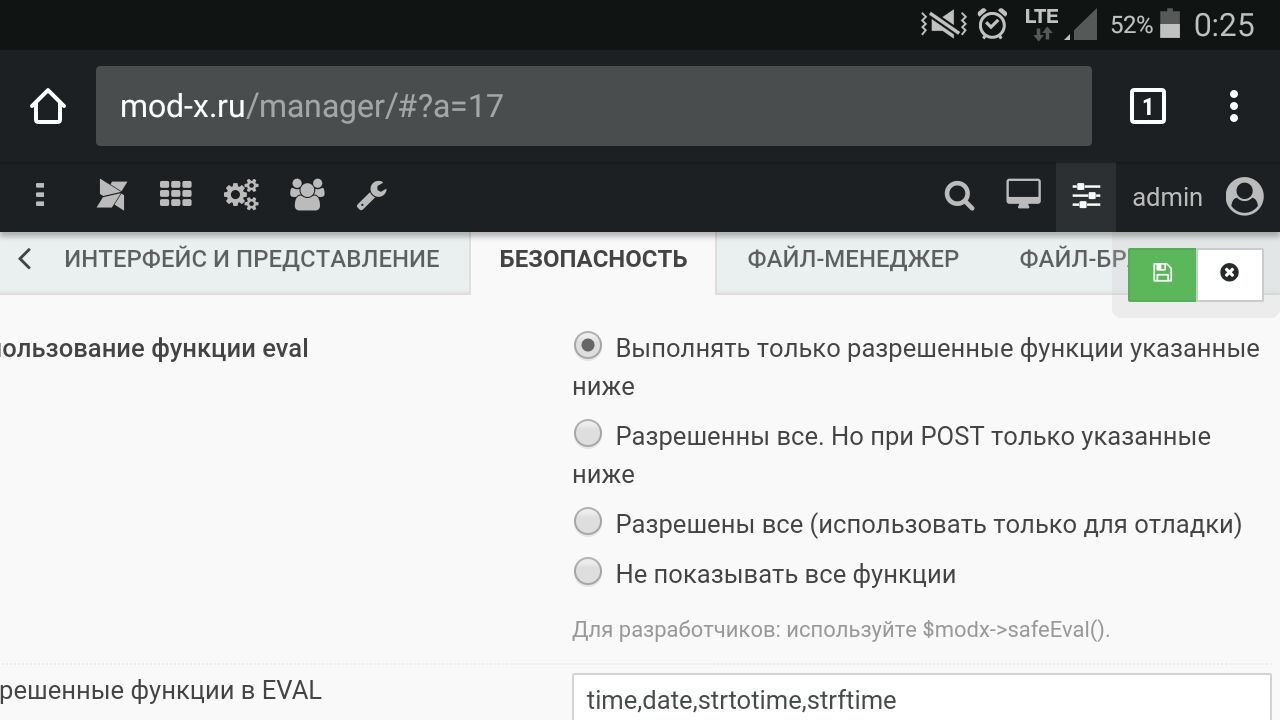Switch to ИНТЕРФЕЙС И ПРЕДСТАВЛЕНИЕ tab
Image resolution: width=1280 pixels, height=720 pixels.
[251, 259]
